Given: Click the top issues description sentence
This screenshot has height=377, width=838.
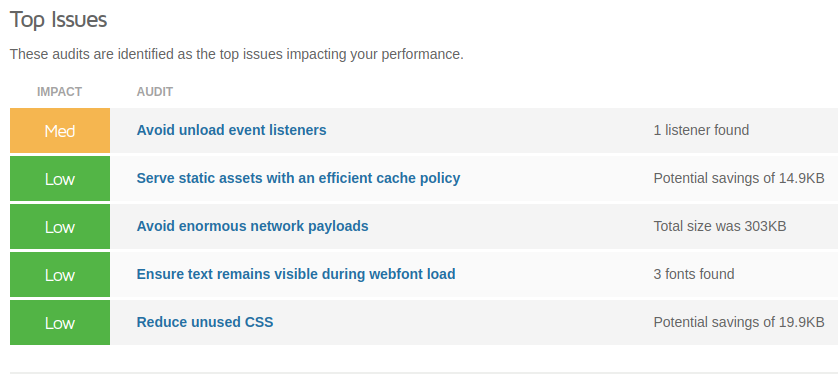Looking at the screenshot, I should click(x=237, y=55).
